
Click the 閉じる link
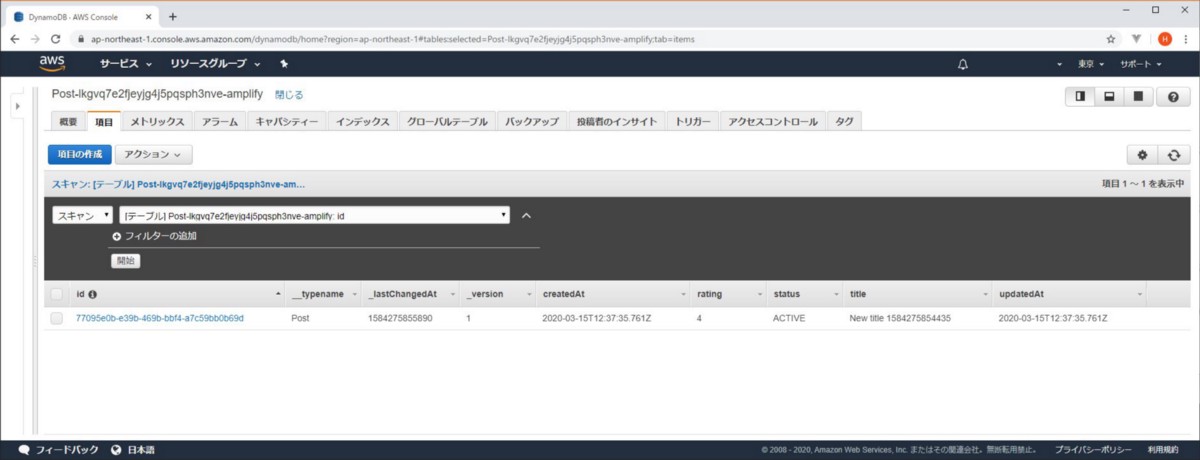tap(289, 95)
